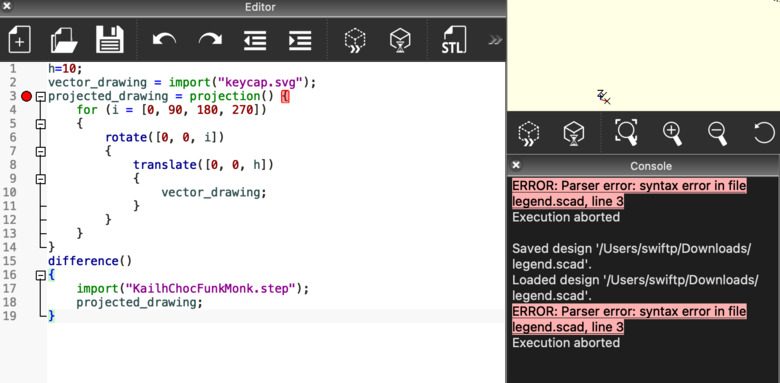
Task: Click the Editor panel title
Action: [260, 7]
